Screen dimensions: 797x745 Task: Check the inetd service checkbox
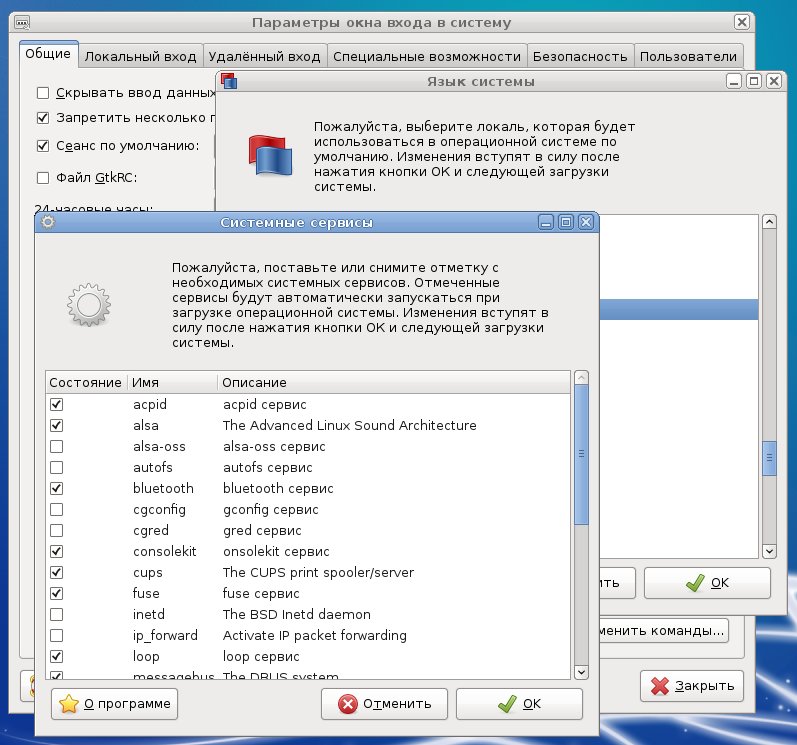(56, 614)
